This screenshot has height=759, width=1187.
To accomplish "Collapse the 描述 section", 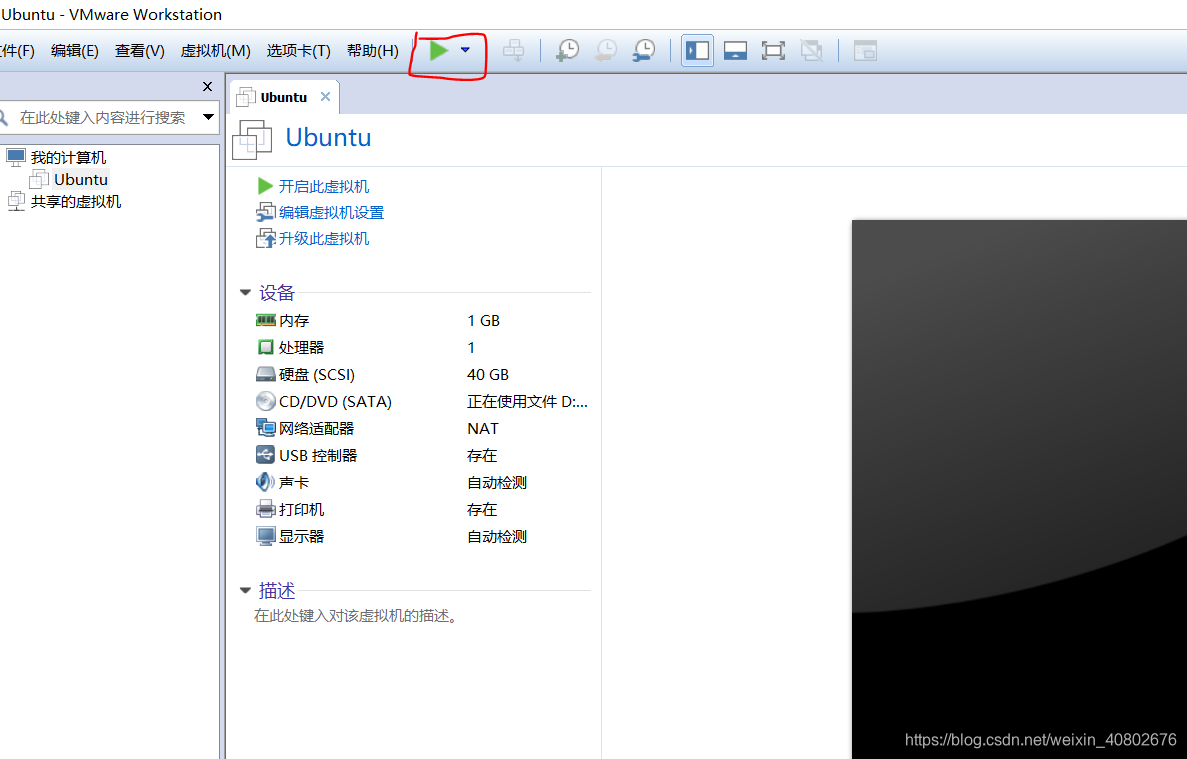I will point(245,590).
